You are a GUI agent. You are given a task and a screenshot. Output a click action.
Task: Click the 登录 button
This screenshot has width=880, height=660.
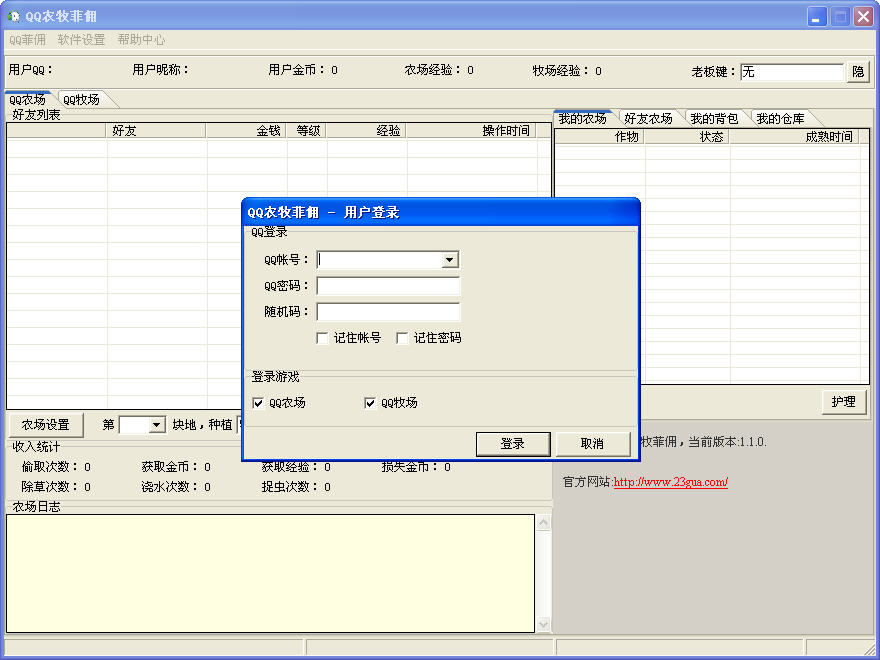513,444
